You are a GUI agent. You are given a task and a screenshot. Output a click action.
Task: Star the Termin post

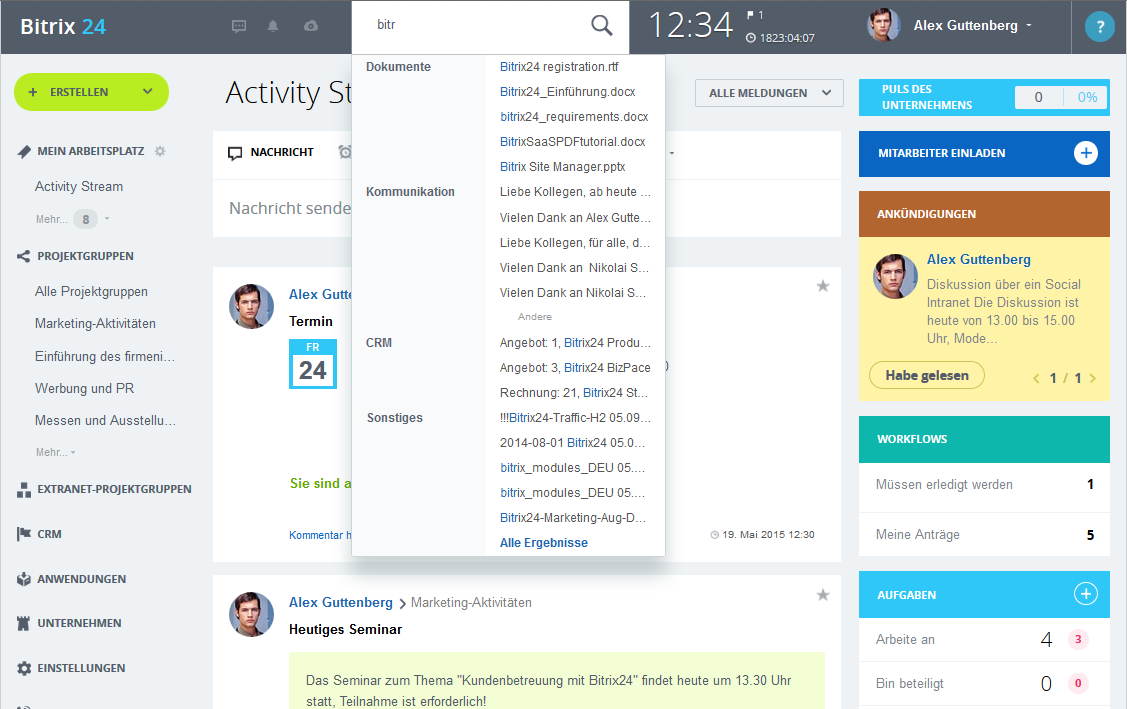823,286
